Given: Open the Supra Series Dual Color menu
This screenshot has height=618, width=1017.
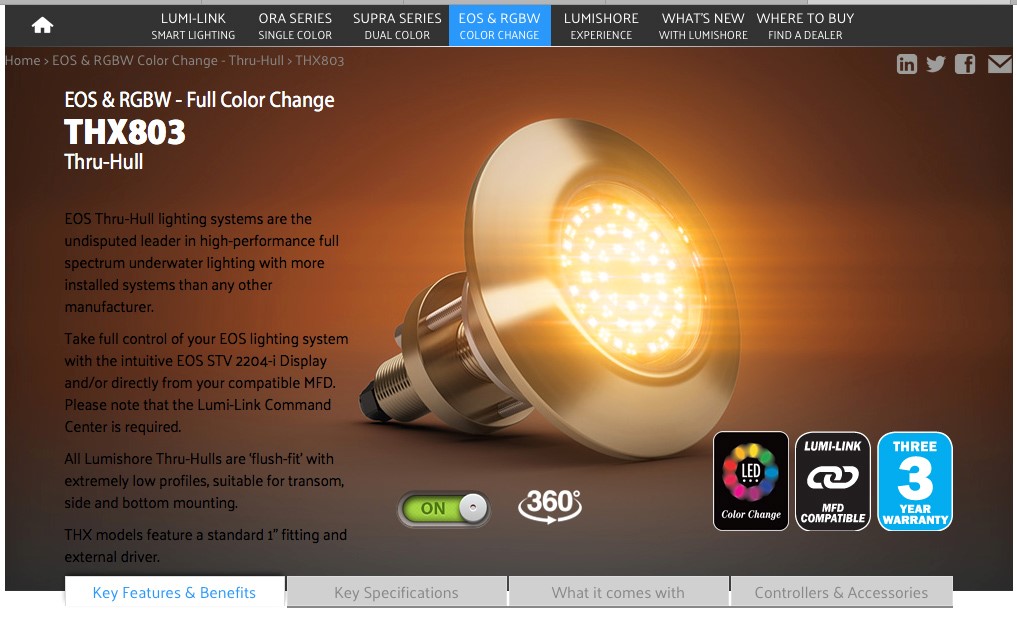Looking at the screenshot, I should click(397, 26).
